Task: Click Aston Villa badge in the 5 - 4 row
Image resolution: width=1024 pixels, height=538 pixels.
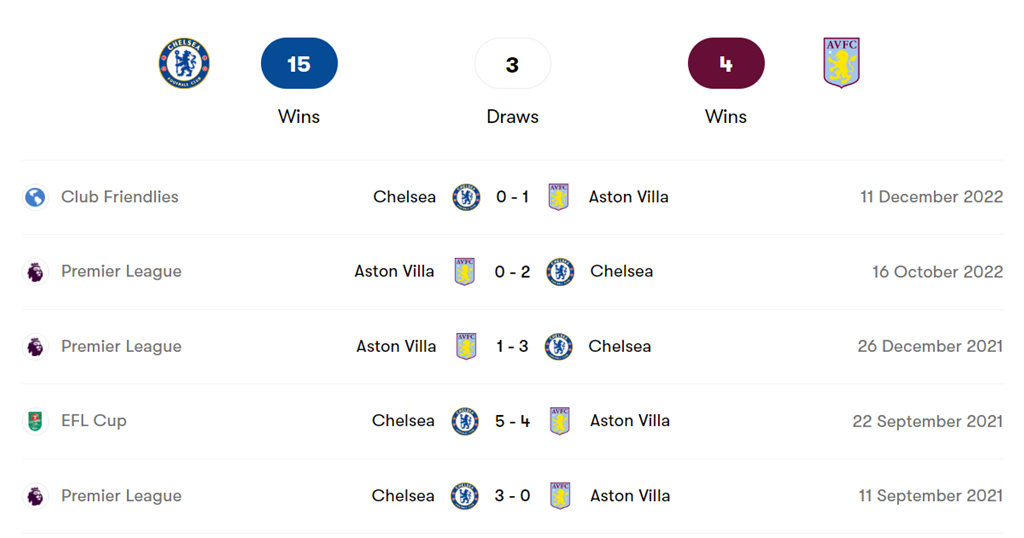Action: pyautogui.click(x=560, y=421)
